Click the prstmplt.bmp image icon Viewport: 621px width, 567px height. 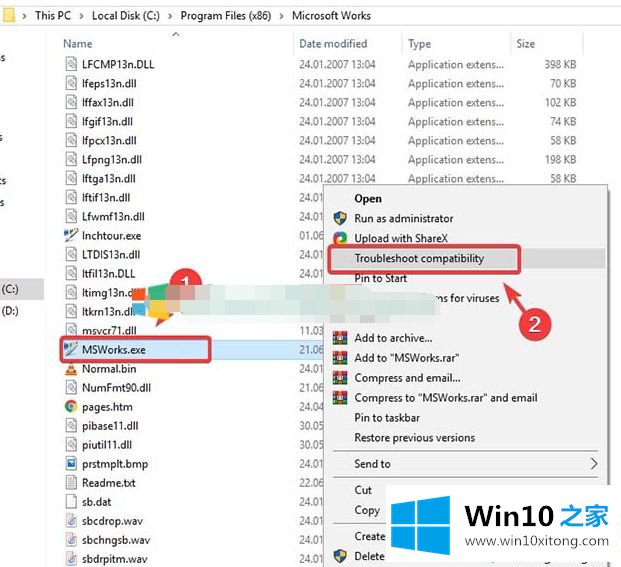[71, 463]
